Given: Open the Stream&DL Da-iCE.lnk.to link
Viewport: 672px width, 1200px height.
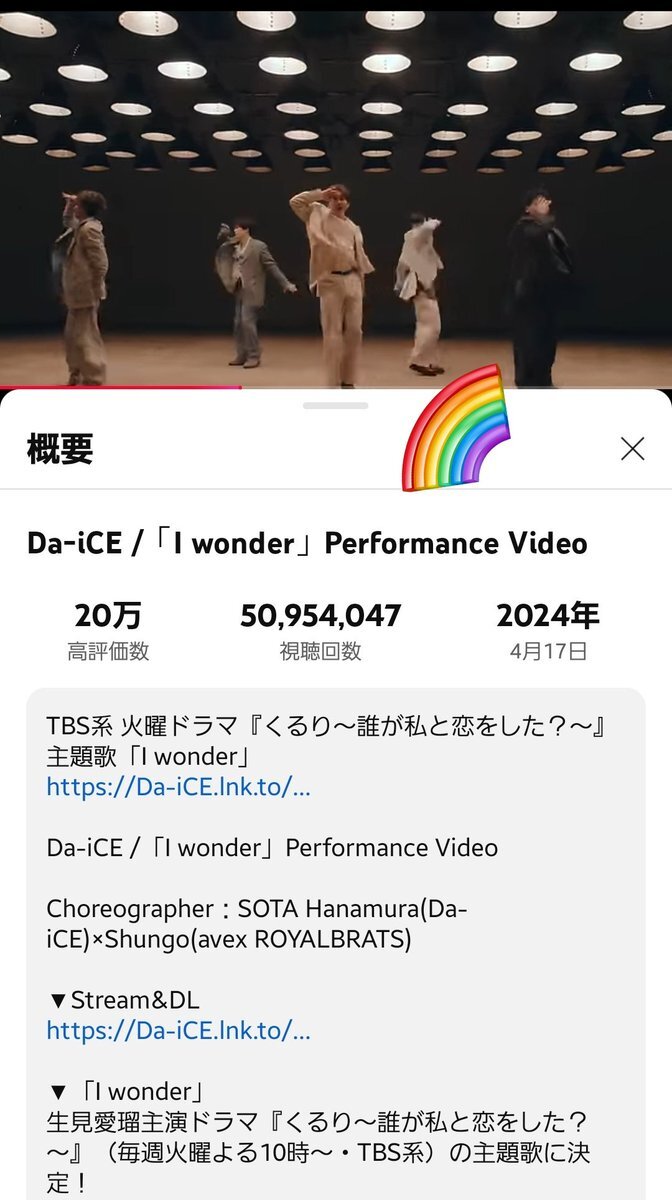Looking at the screenshot, I should (x=178, y=1029).
